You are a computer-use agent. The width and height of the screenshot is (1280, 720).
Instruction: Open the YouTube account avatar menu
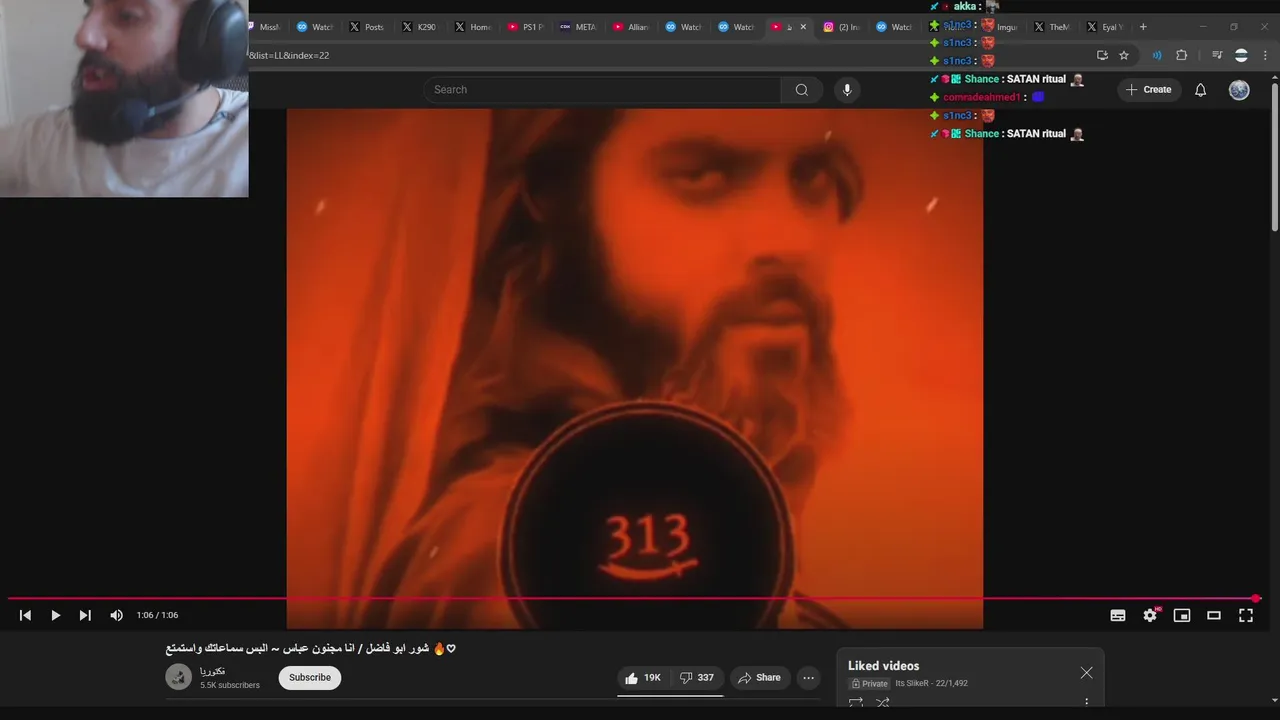1239,90
